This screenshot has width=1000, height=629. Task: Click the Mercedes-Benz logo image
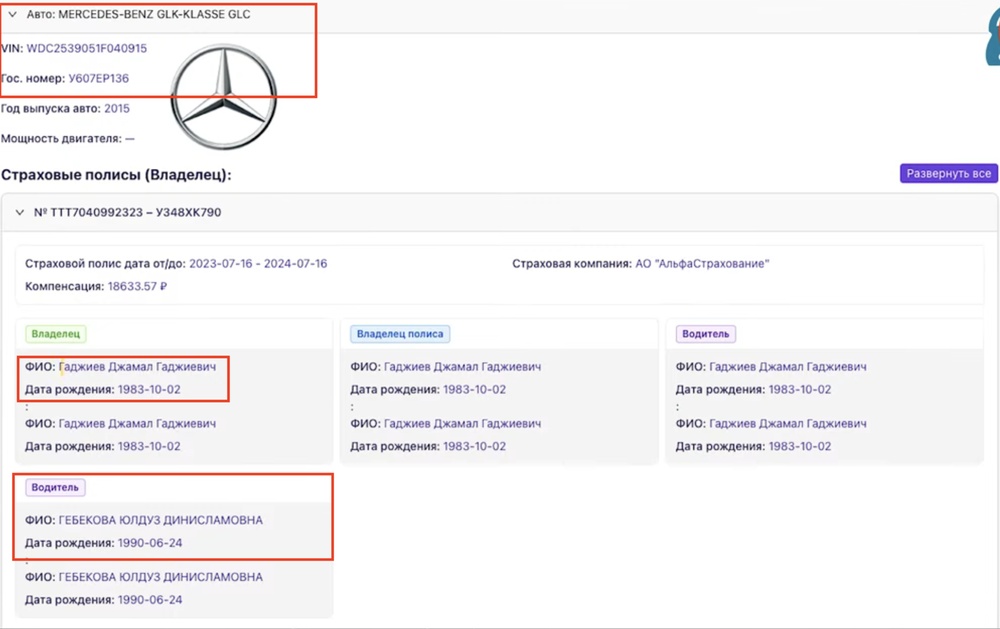(x=223, y=97)
